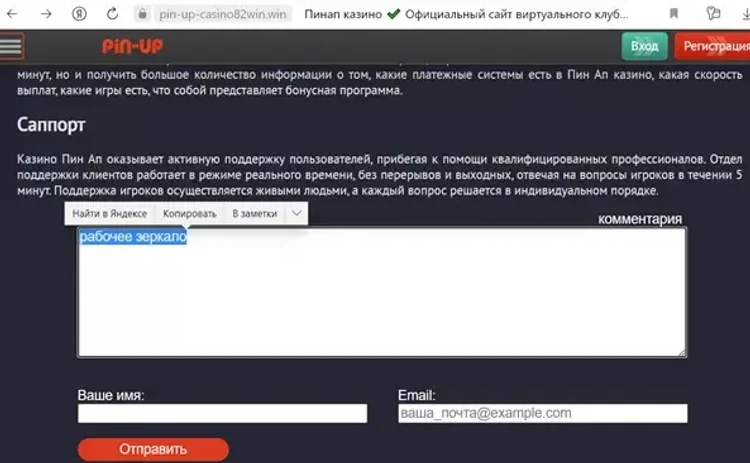Click highlighted text рабочее зеркало
Screen dimensions: 750x463
(133, 237)
